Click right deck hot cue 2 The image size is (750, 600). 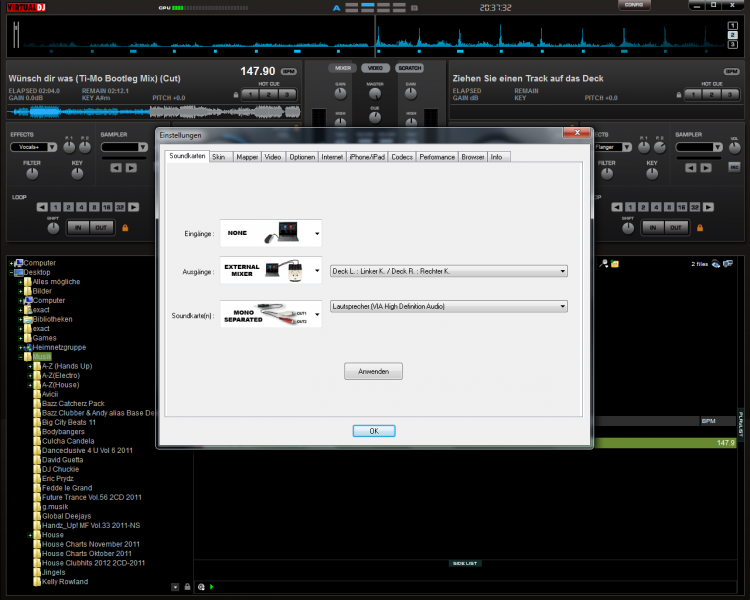(712, 94)
